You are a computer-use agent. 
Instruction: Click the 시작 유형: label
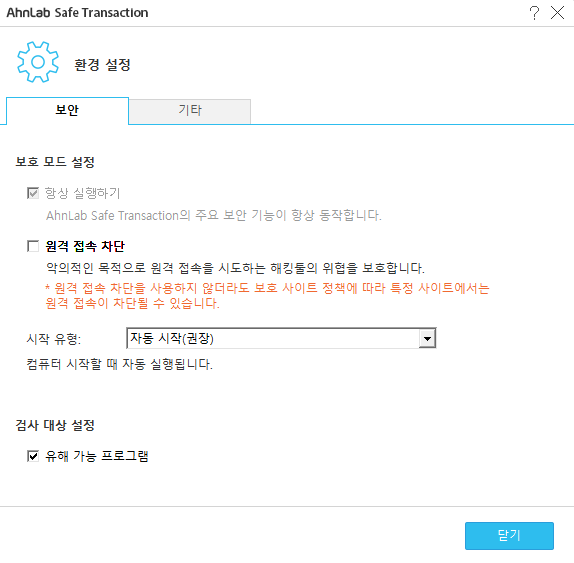[53, 339]
